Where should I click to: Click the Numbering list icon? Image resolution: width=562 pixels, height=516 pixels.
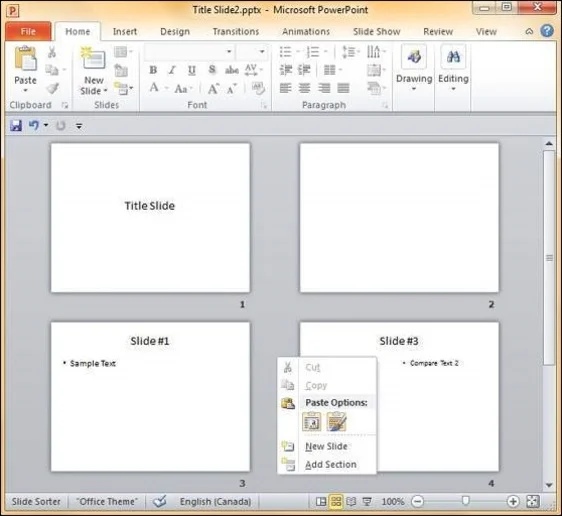point(313,52)
